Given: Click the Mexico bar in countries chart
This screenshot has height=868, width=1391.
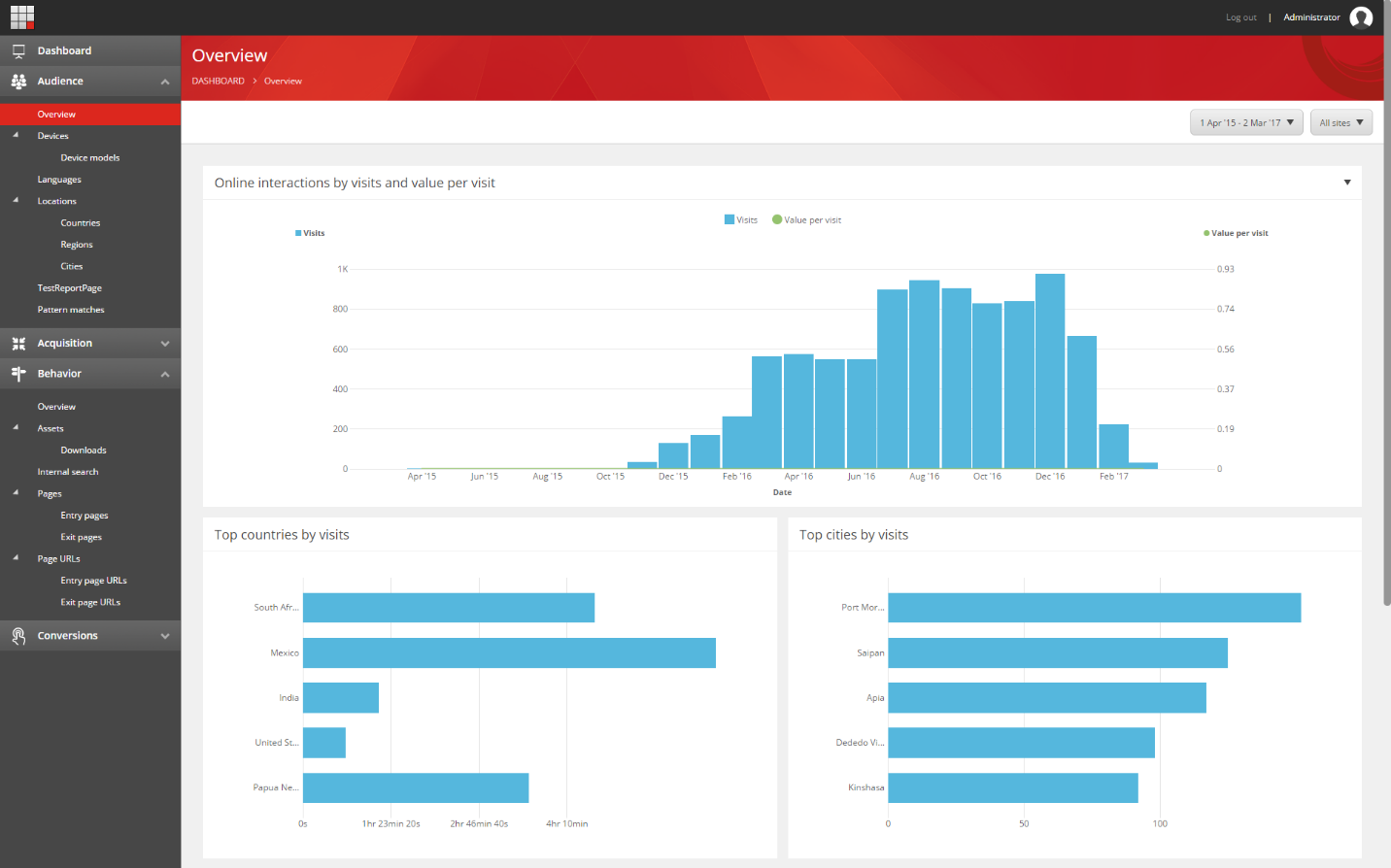Looking at the screenshot, I should tap(509, 652).
